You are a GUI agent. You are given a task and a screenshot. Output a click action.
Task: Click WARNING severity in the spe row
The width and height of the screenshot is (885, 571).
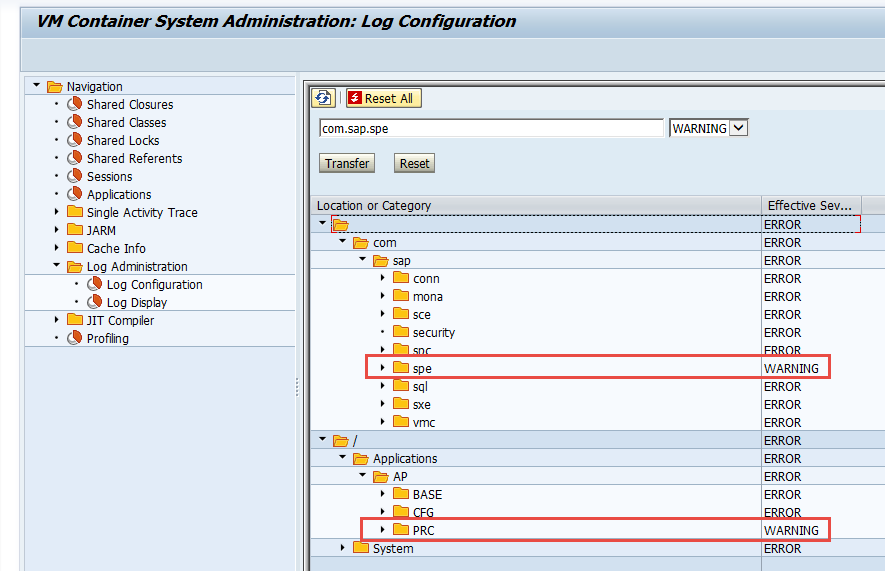click(791, 368)
